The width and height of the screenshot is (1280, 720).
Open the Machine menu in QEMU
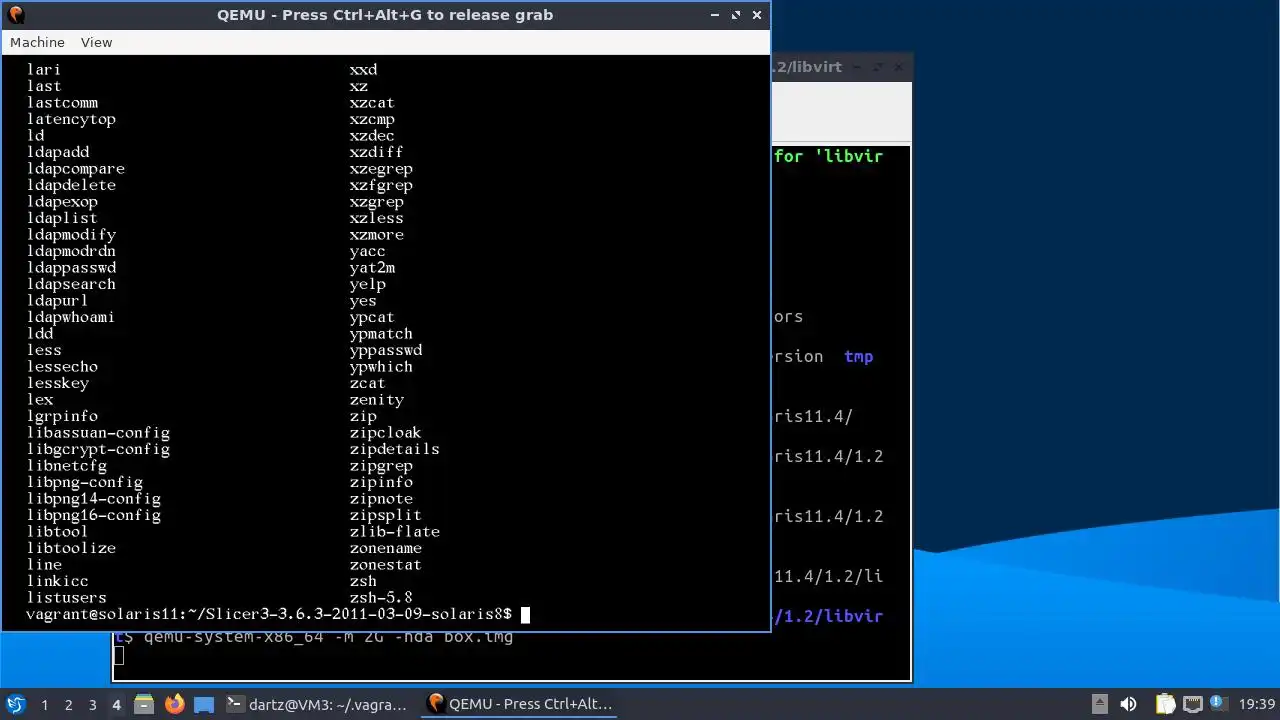[37, 42]
